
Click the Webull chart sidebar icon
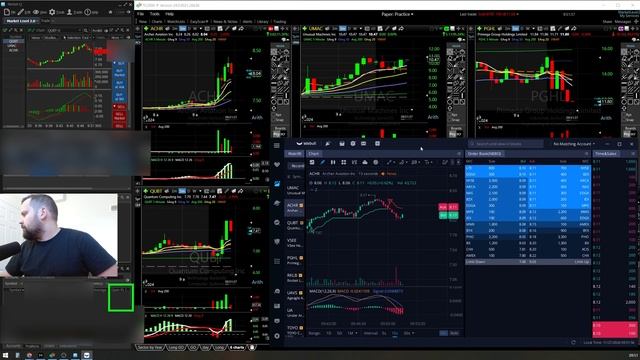tap(277, 184)
